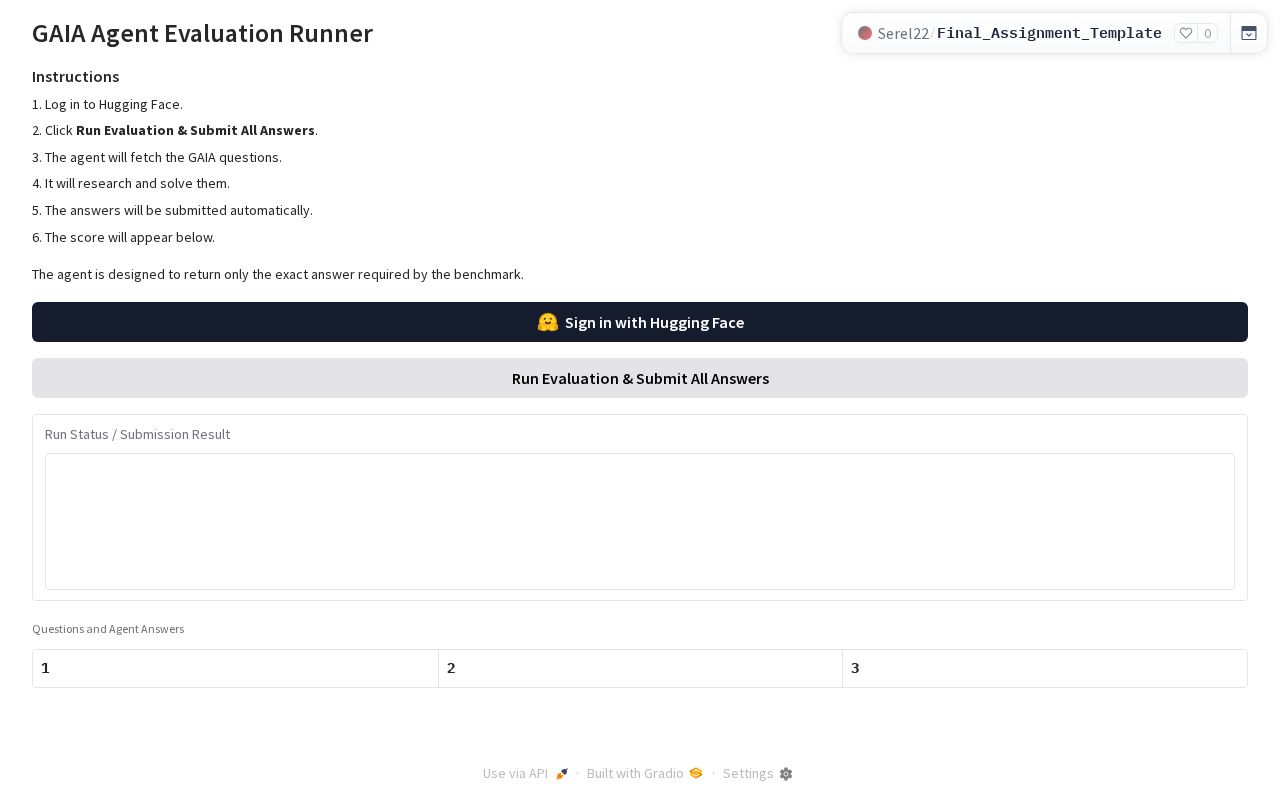Image resolution: width=1280 pixels, height=800 pixels.
Task: Open the Final_Assignment_Template space link
Action: [1049, 33]
